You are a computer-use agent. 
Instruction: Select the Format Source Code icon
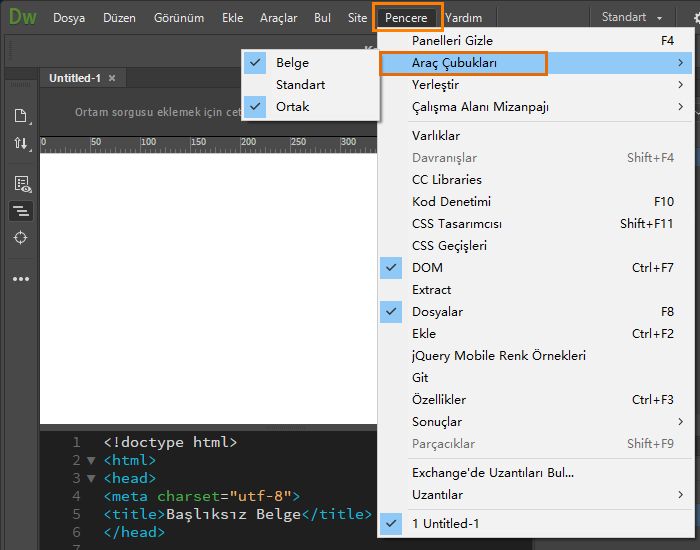(20, 211)
